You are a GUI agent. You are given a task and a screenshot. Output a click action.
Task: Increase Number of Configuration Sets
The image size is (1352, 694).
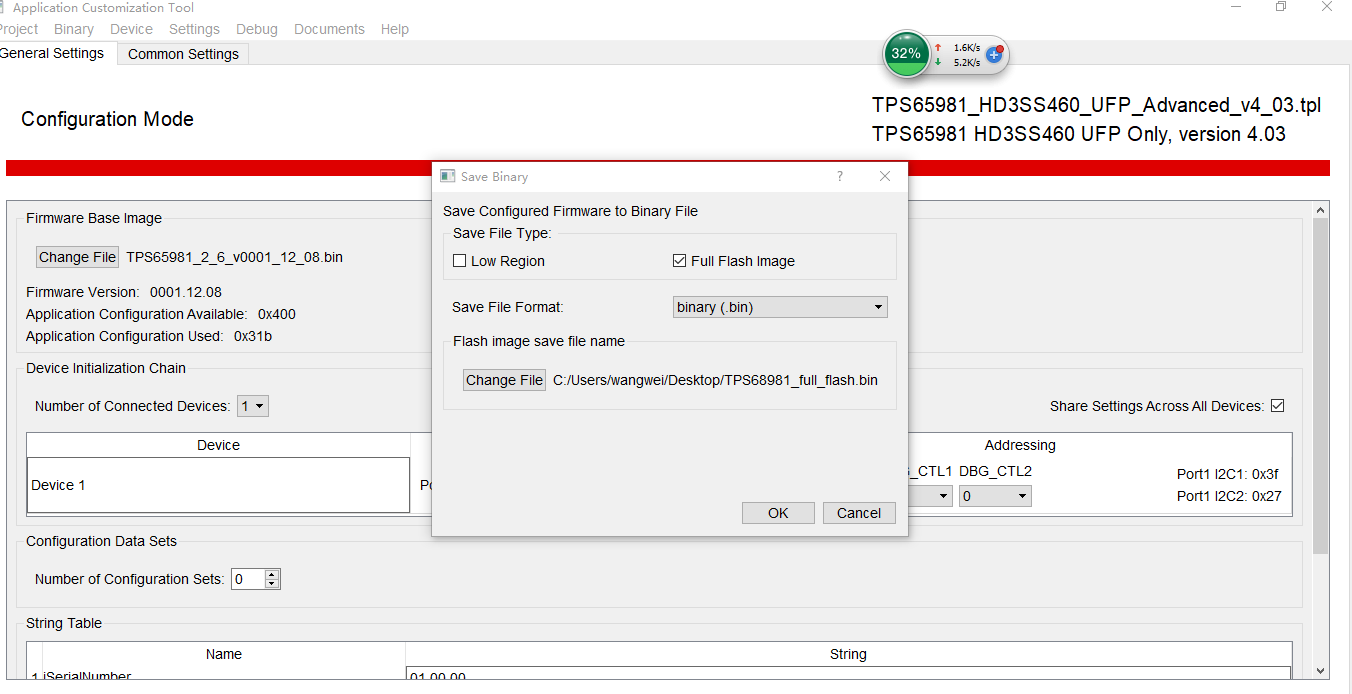272,574
